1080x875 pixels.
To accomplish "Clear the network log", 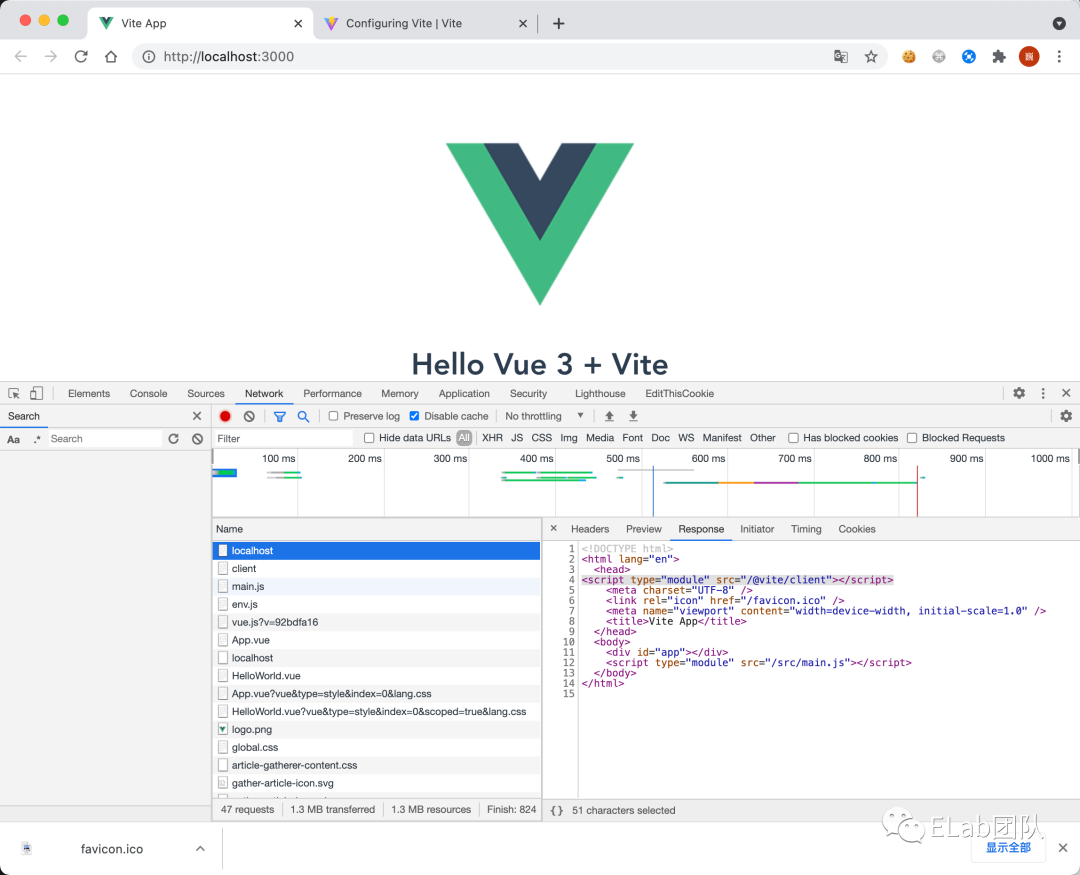I will coord(249,416).
